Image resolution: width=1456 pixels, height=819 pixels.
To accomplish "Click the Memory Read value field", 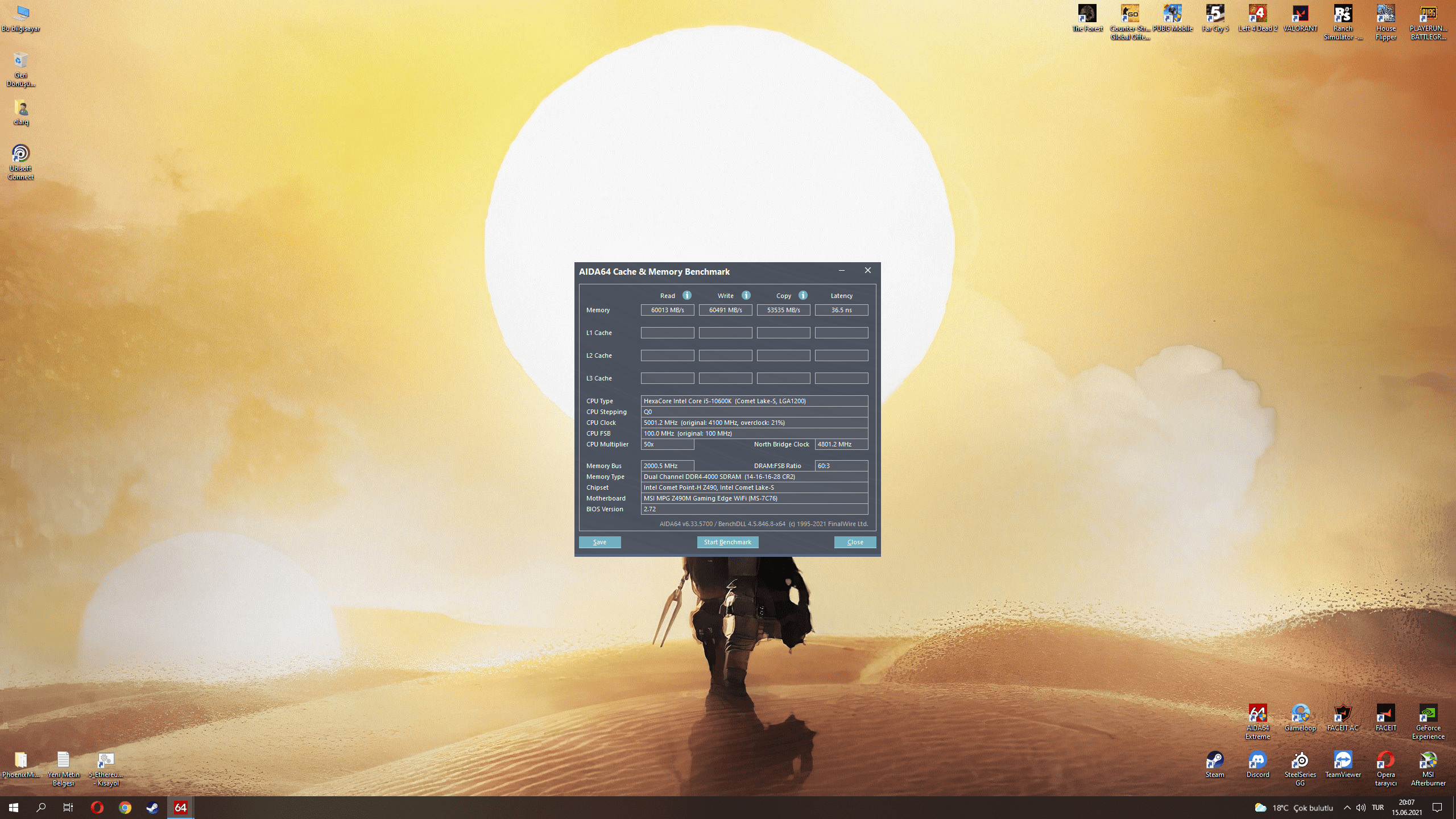I will click(x=668, y=310).
